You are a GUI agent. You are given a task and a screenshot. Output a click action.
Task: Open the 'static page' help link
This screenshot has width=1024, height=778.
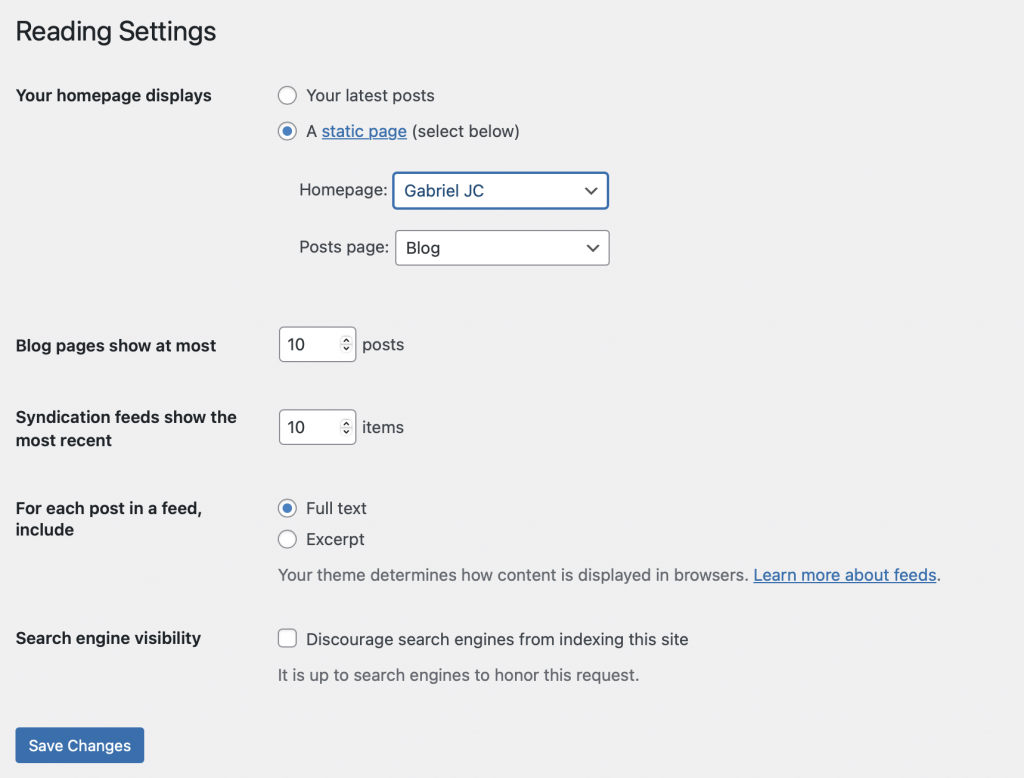pyautogui.click(x=364, y=131)
